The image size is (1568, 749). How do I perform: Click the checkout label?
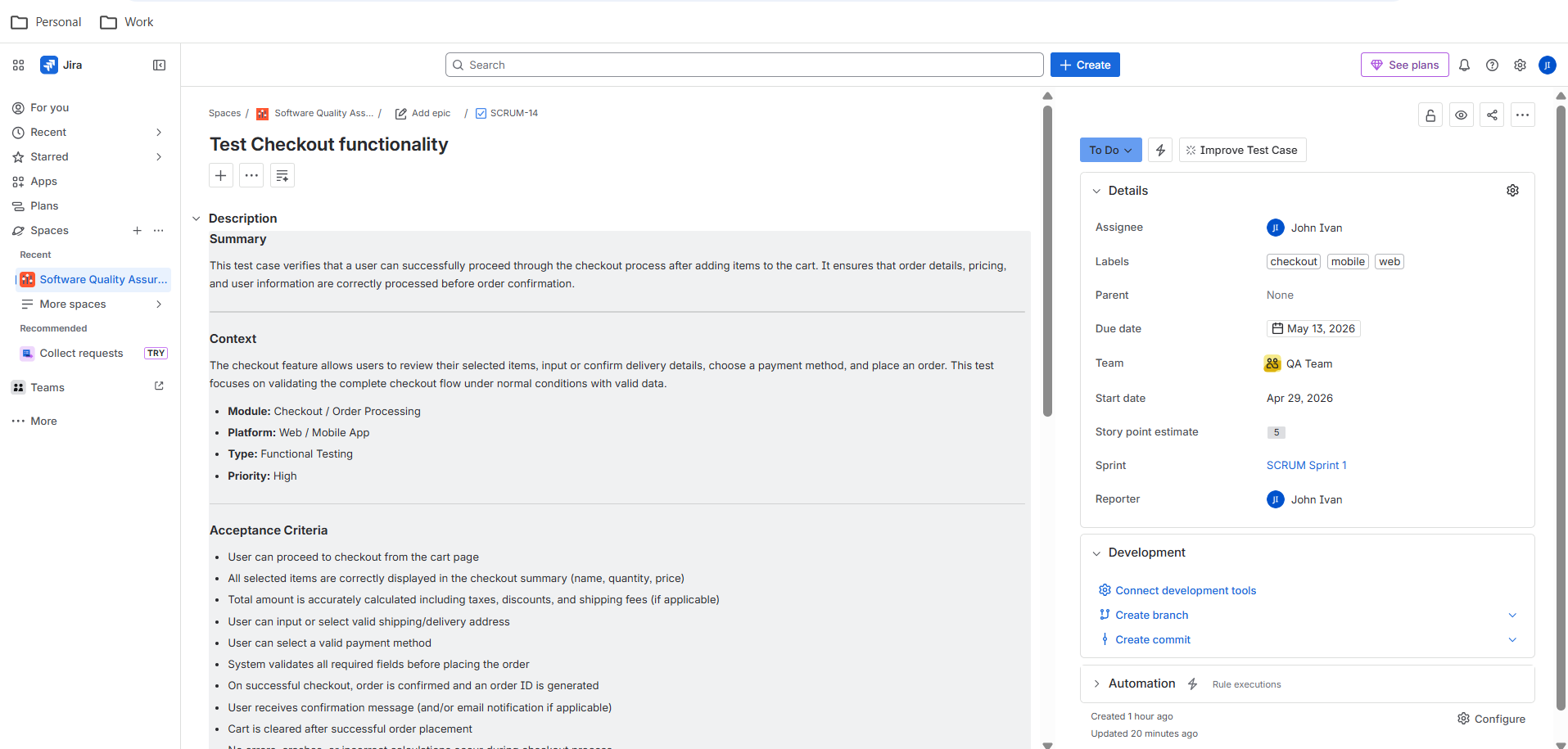pos(1294,261)
